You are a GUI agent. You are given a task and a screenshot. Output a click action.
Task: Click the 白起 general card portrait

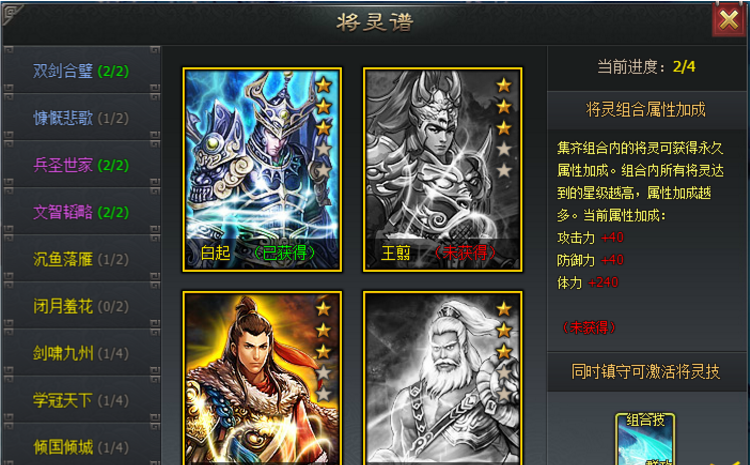point(262,169)
